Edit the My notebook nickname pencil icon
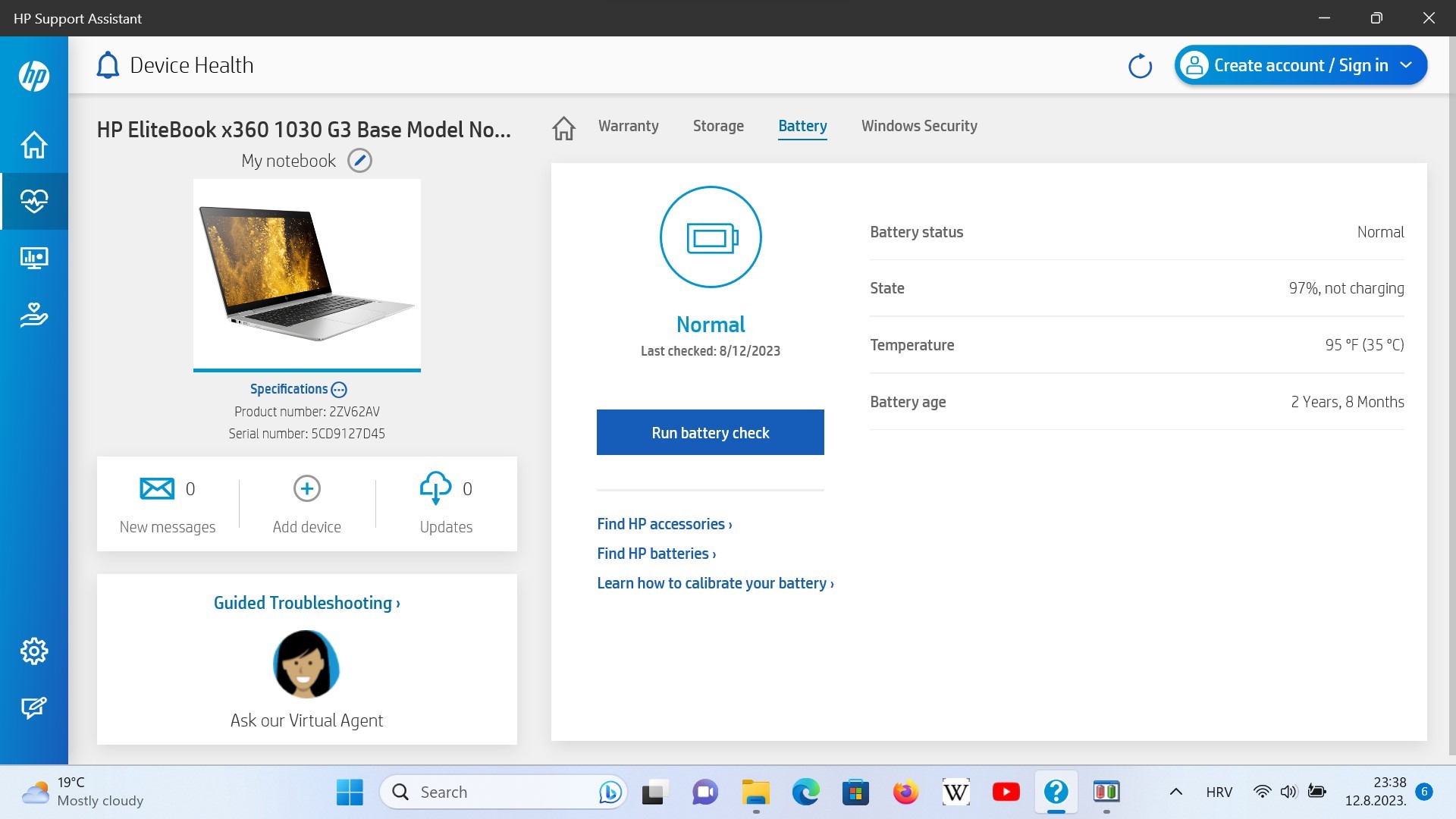The width and height of the screenshot is (1456, 819). 359,161
